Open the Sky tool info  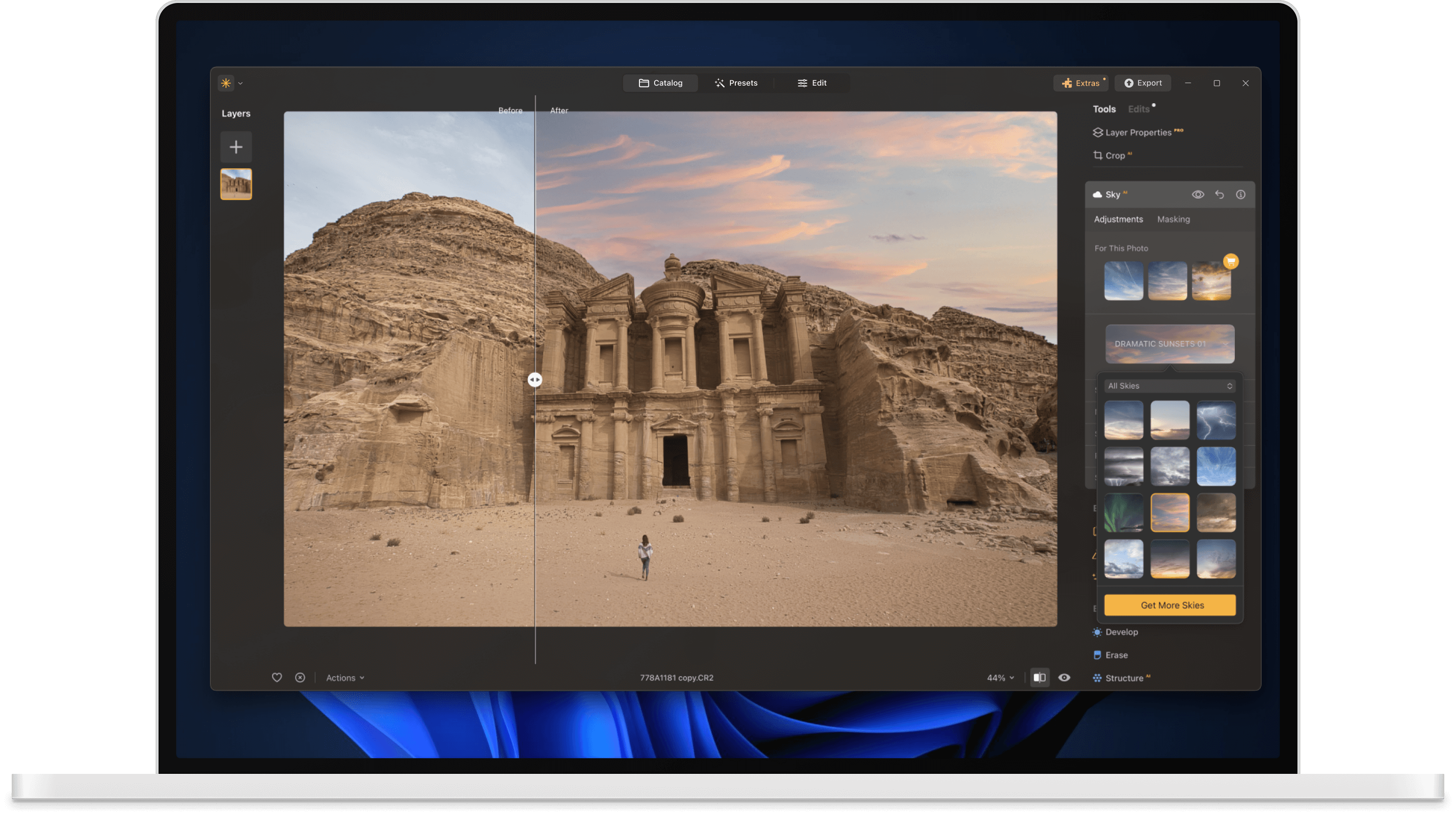pos(1241,194)
